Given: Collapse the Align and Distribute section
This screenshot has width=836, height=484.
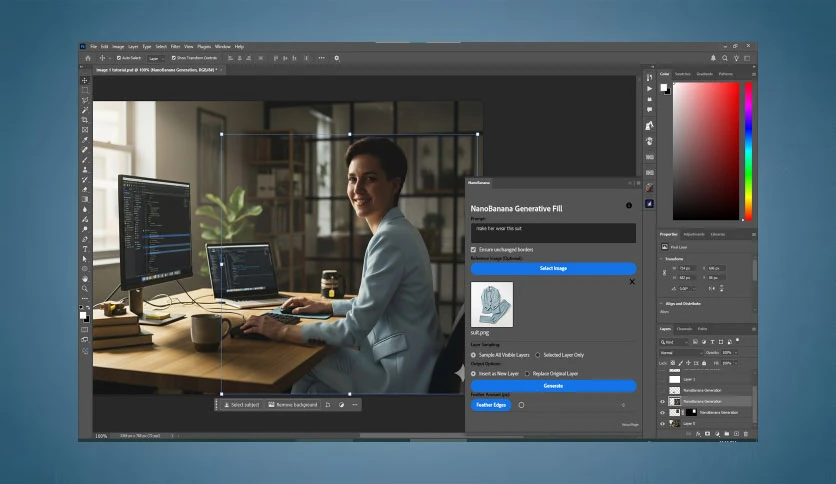Looking at the screenshot, I should tap(662, 303).
